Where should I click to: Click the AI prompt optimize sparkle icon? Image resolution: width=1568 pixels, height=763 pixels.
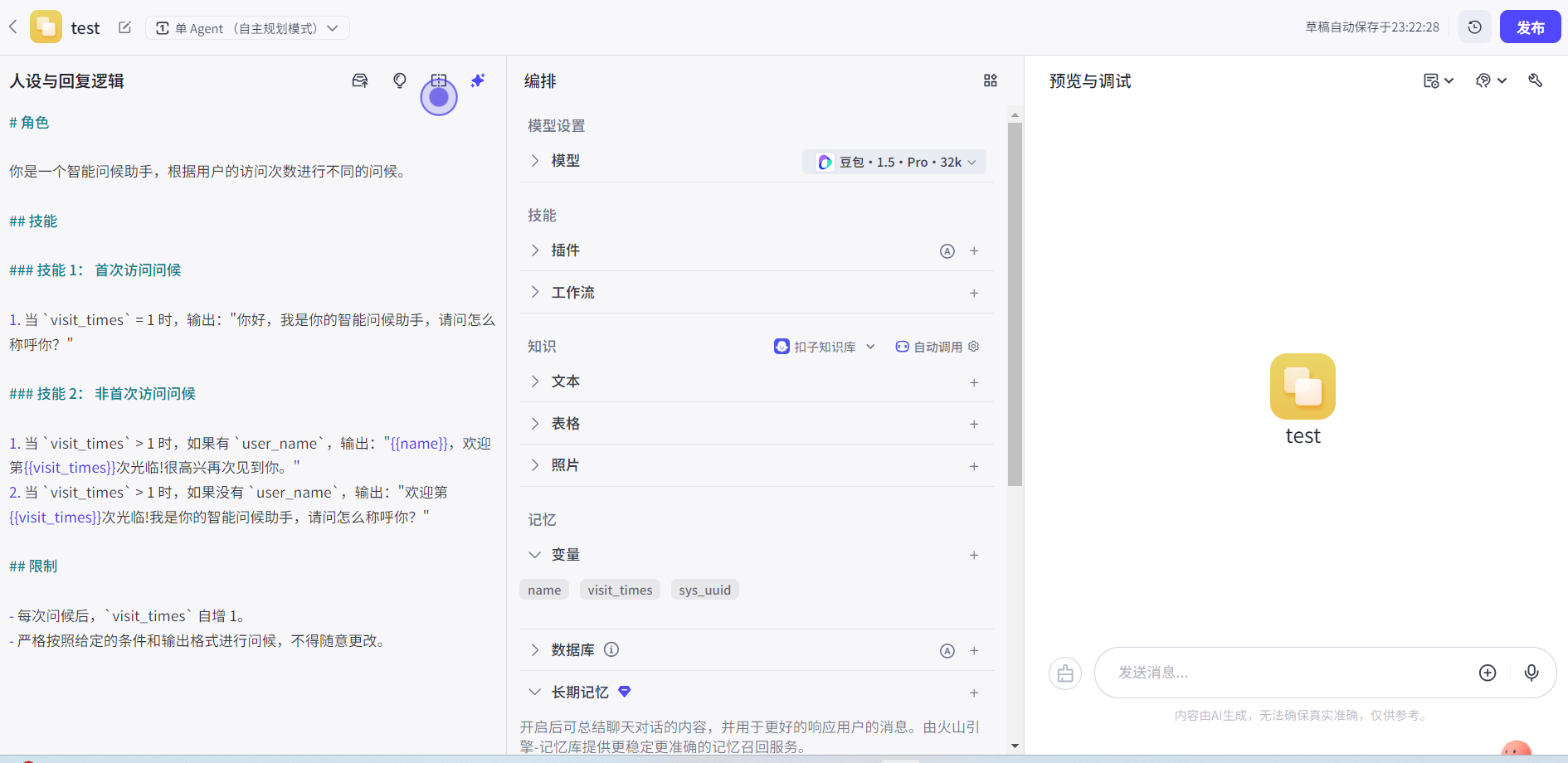click(x=478, y=80)
